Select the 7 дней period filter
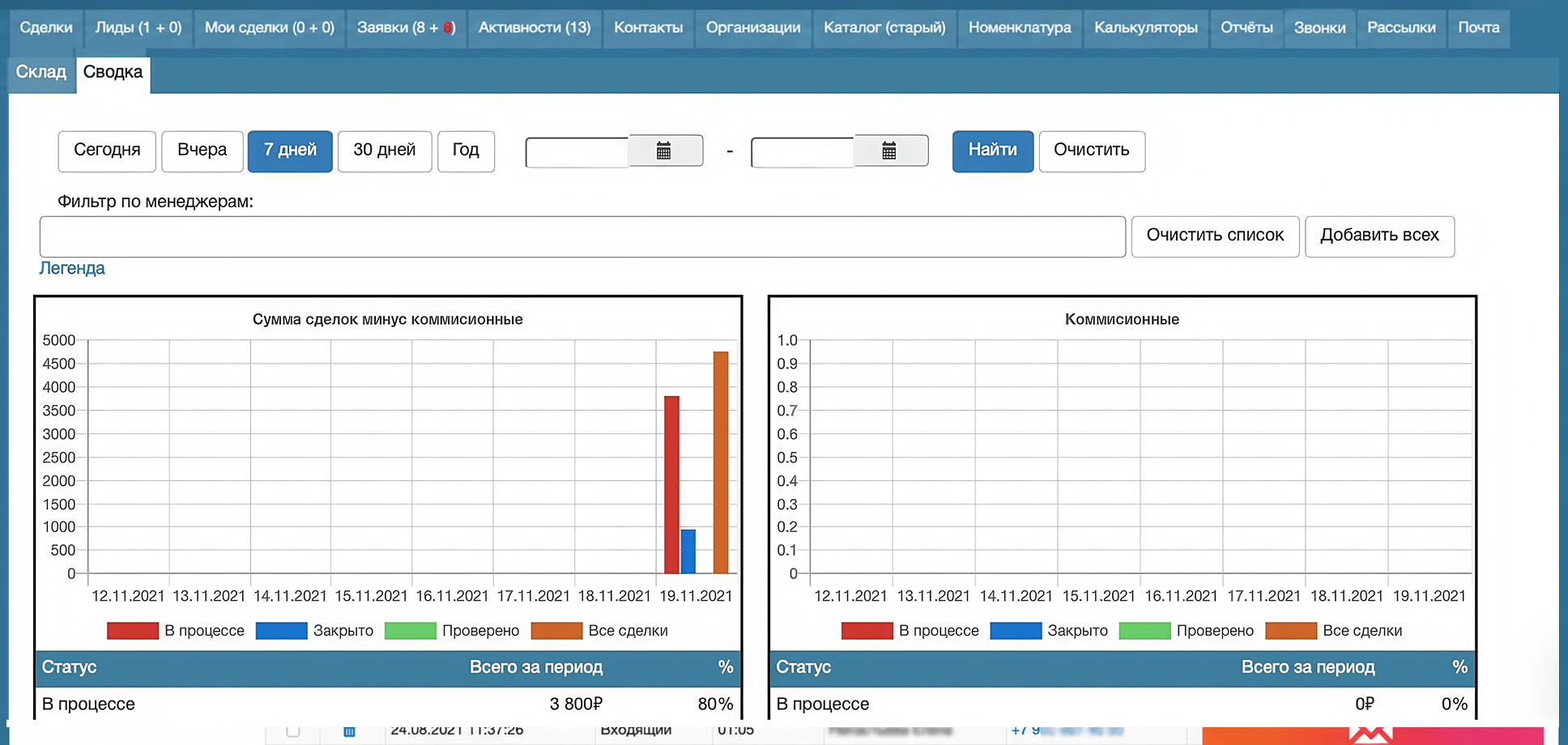The height and width of the screenshot is (745, 1568). coord(290,151)
